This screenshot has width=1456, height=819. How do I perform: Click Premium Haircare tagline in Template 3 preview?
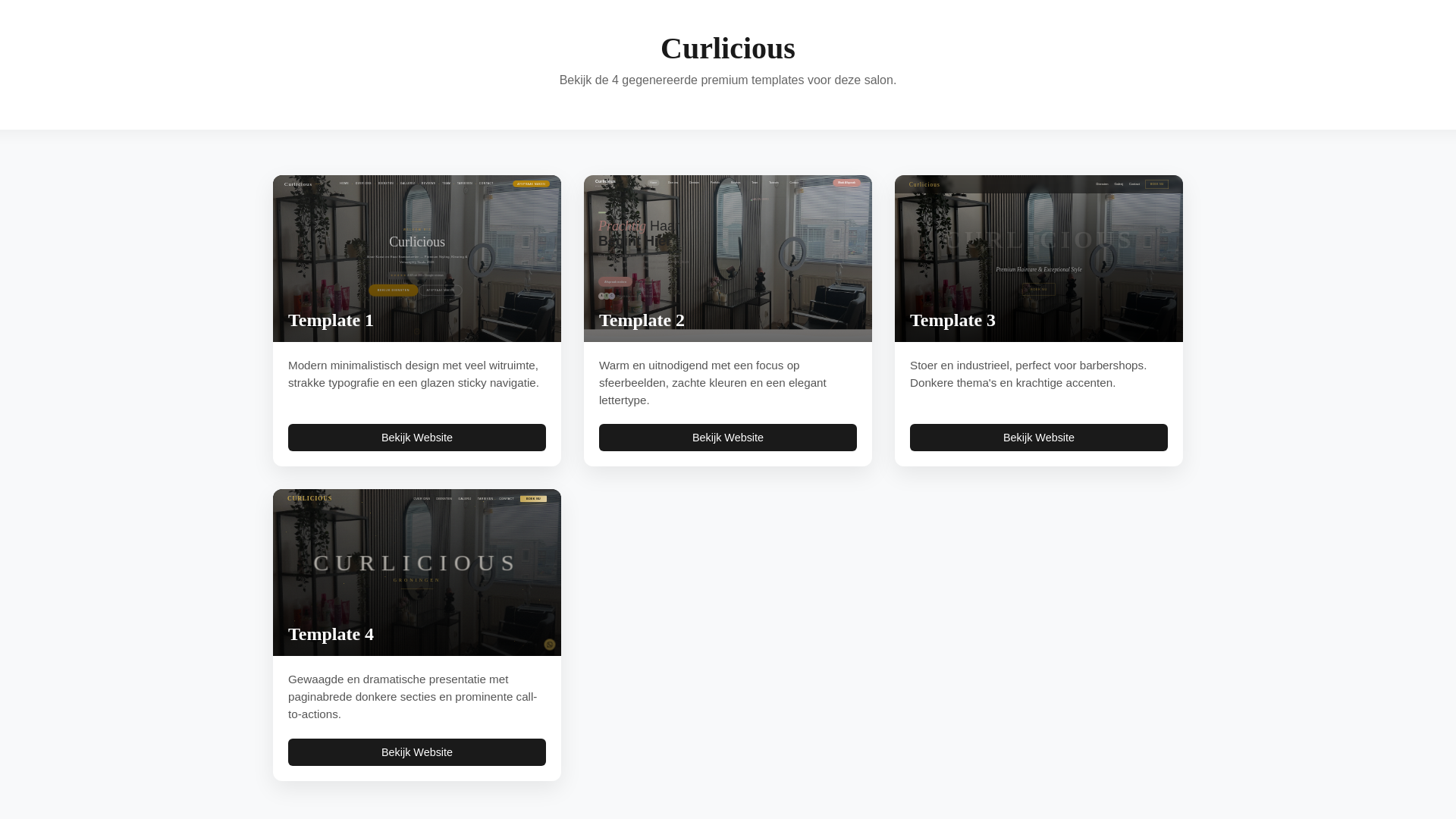pyautogui.click(x=1039, y=269)
